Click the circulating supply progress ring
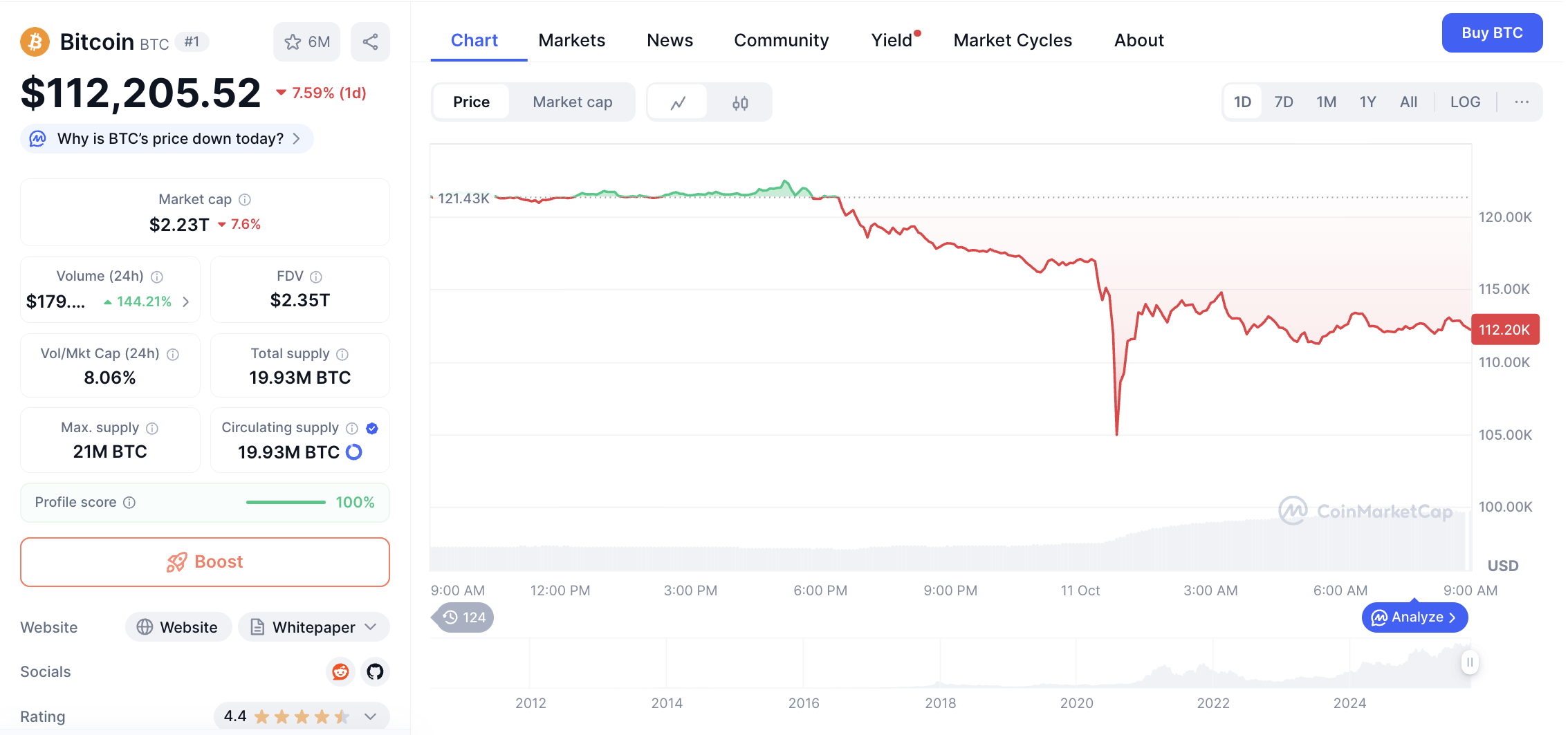This screenshot has height=735, width=1568. pyautogui.click(x=354, y=452)
